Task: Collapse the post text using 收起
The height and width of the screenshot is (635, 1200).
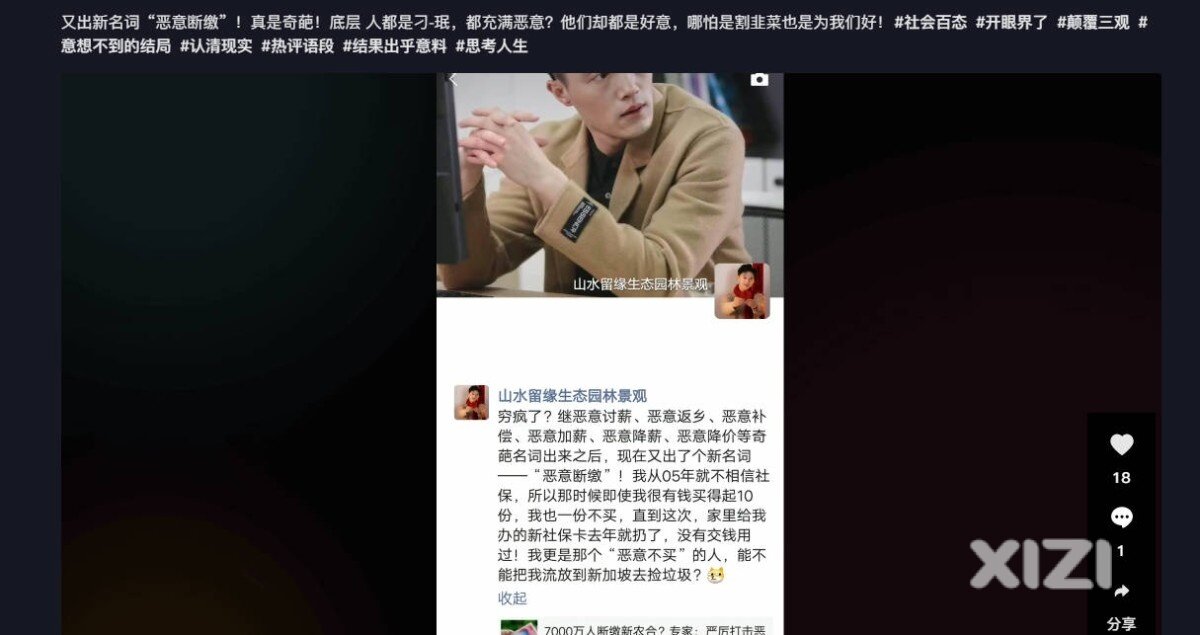Action: [x=512, y=598]
